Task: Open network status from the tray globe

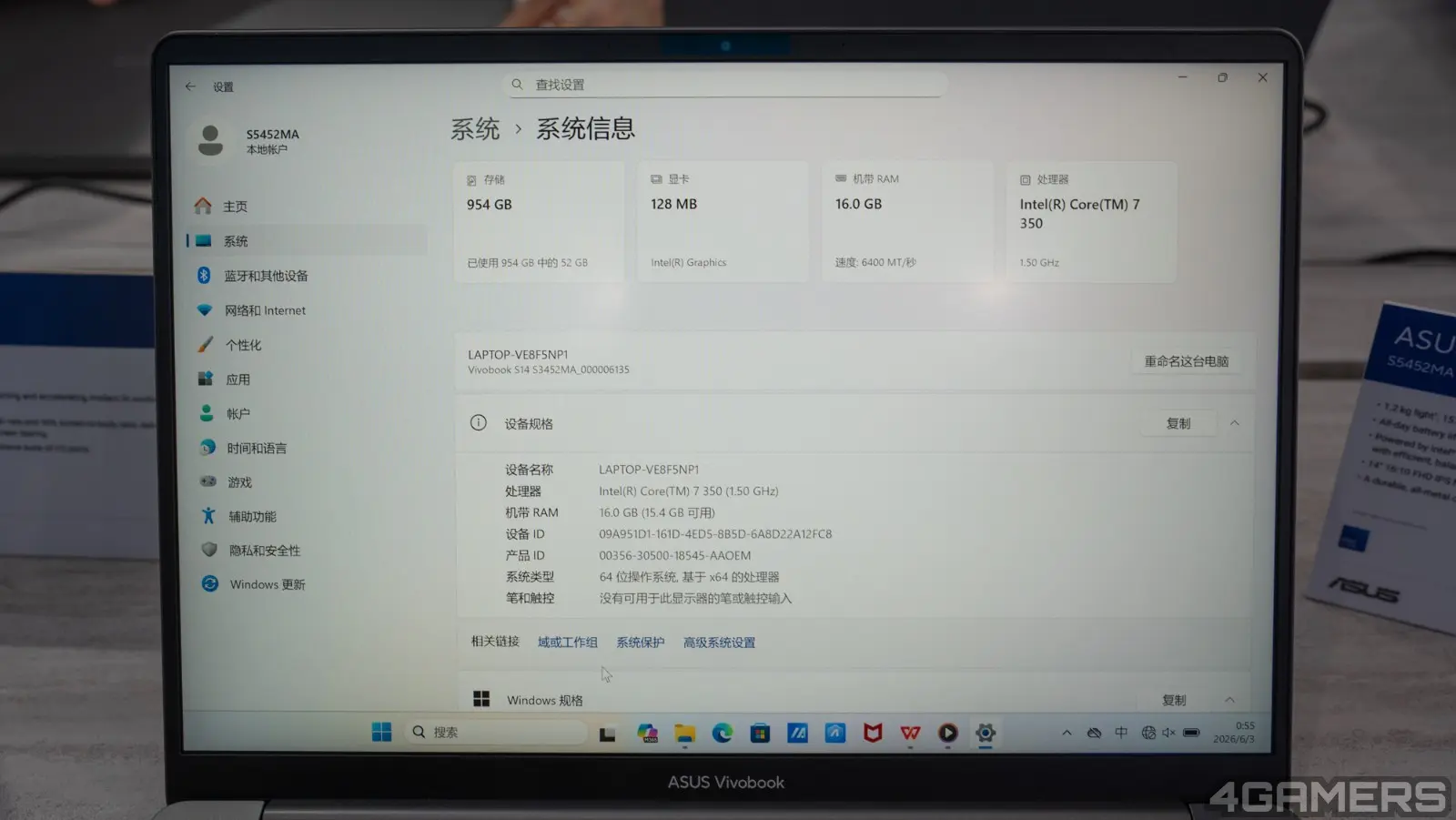Action: click(x=1148, y=733)
